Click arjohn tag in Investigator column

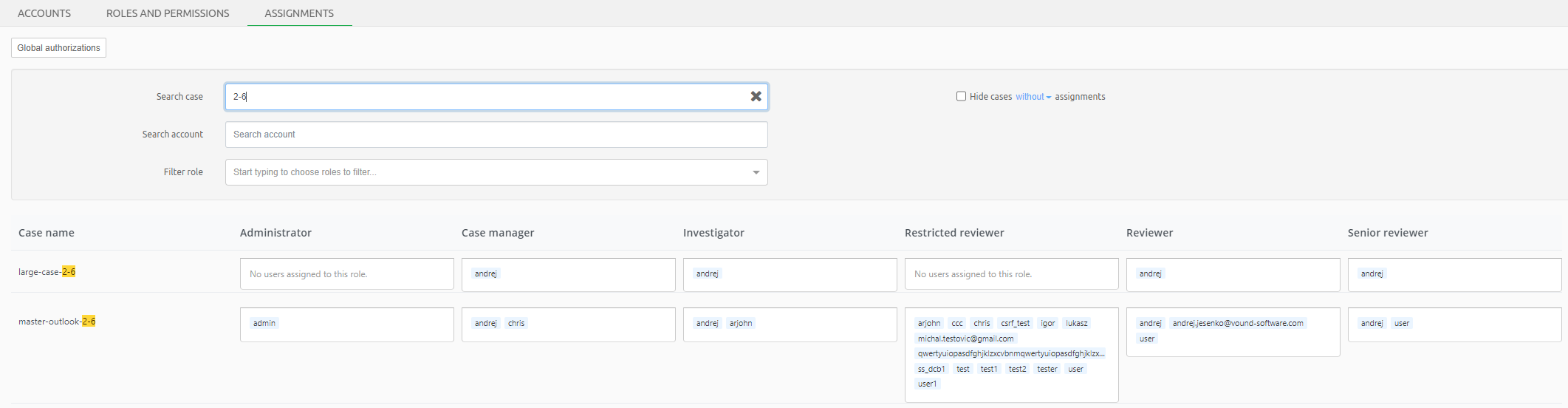tap(741, 323)
